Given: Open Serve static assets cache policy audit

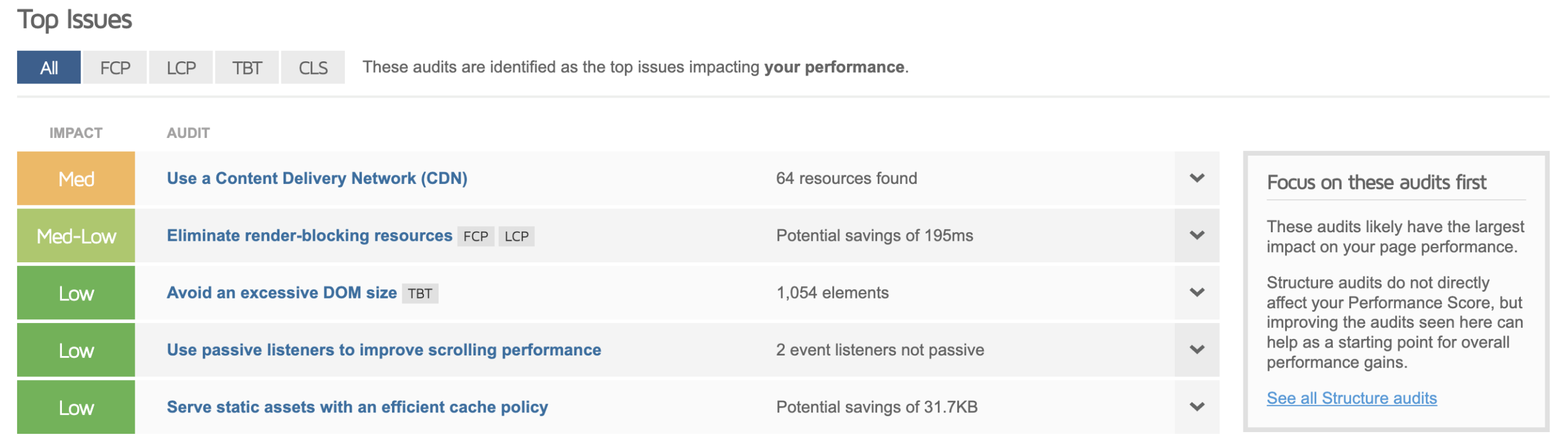Looking at the screenshot, I should pos(357,407).
